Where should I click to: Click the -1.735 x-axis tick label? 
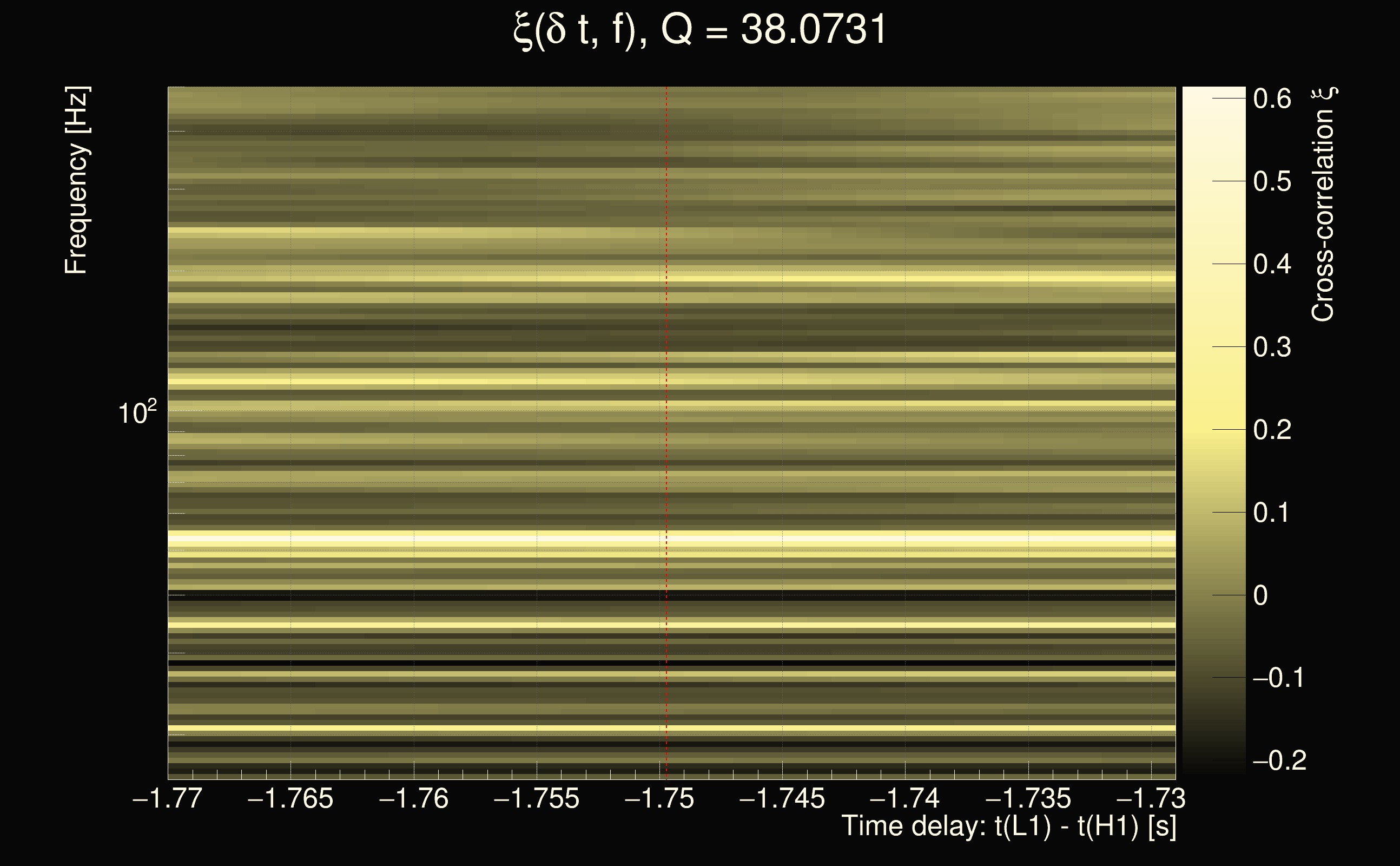1028,798
